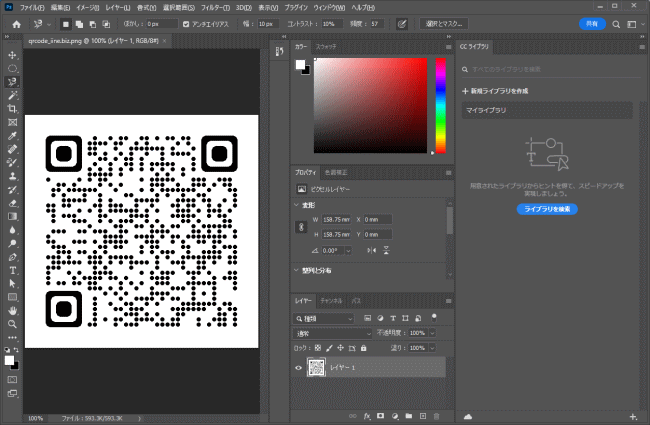Select the Gradient tool

click(x=12, y=216)
